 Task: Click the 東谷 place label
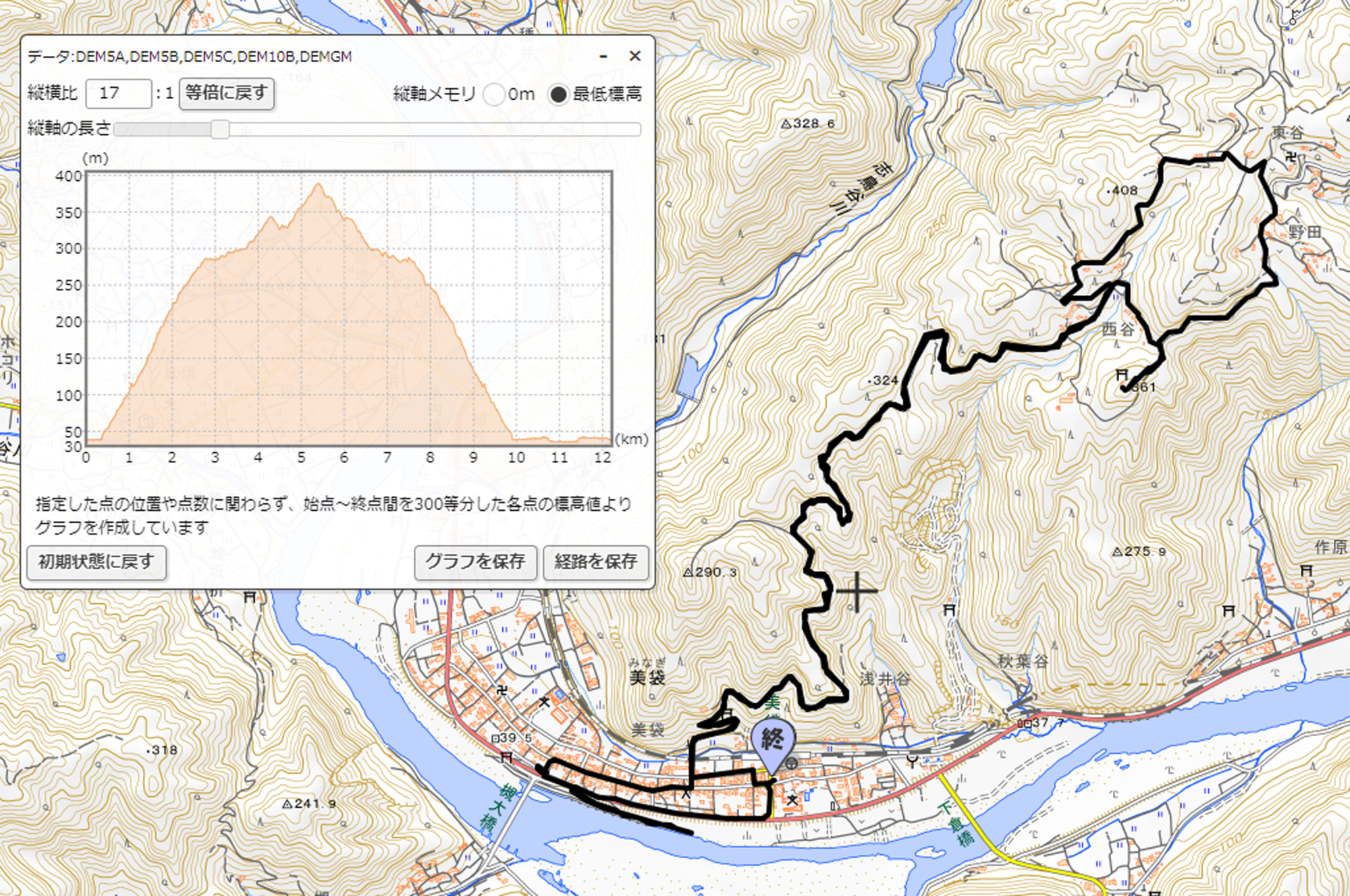1288,133
